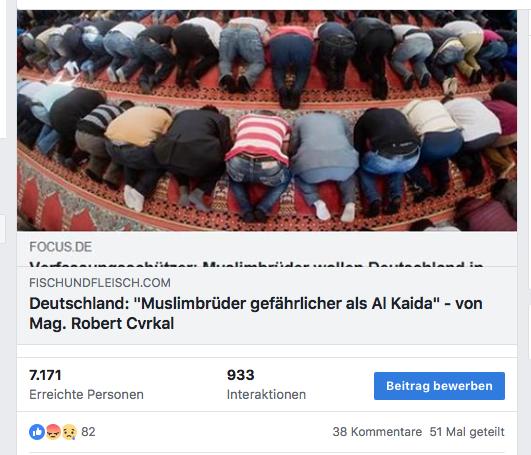Open the prayer photo thumbnail
Viewport: 531px width, 455px height.
(267, 121)
